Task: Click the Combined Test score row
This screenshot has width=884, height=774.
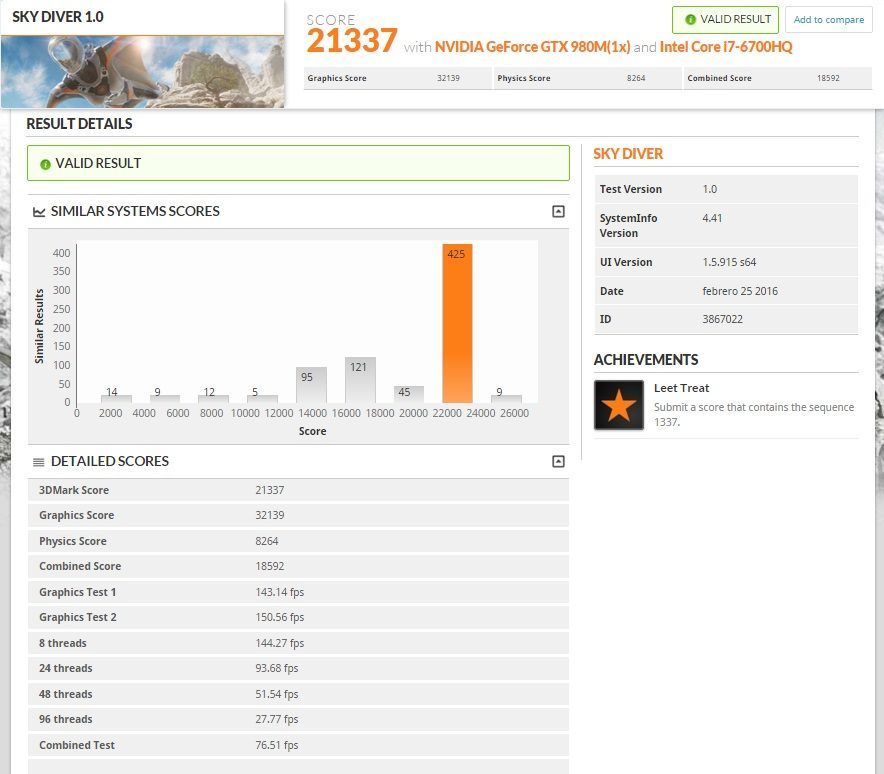Action: coord(298,745)
